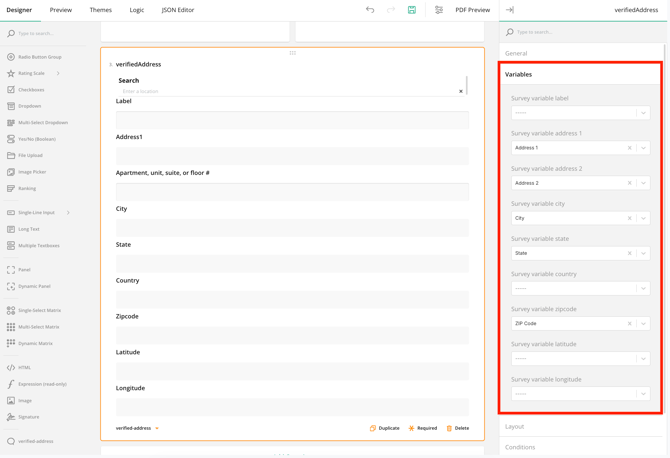
Task: Add a Checkboxes question
Action: tap(26, 90)
